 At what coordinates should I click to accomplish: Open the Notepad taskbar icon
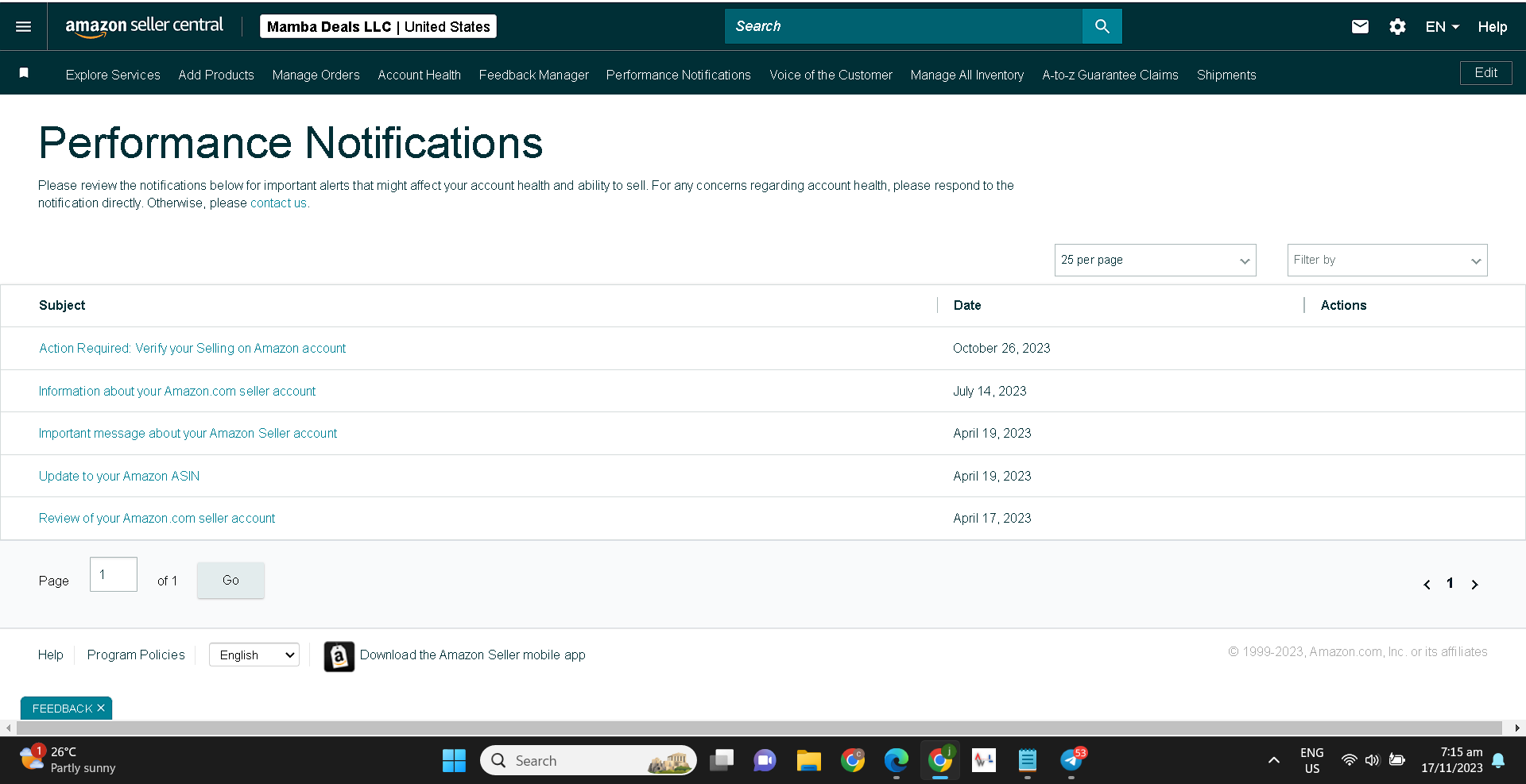click(1028, 761)
